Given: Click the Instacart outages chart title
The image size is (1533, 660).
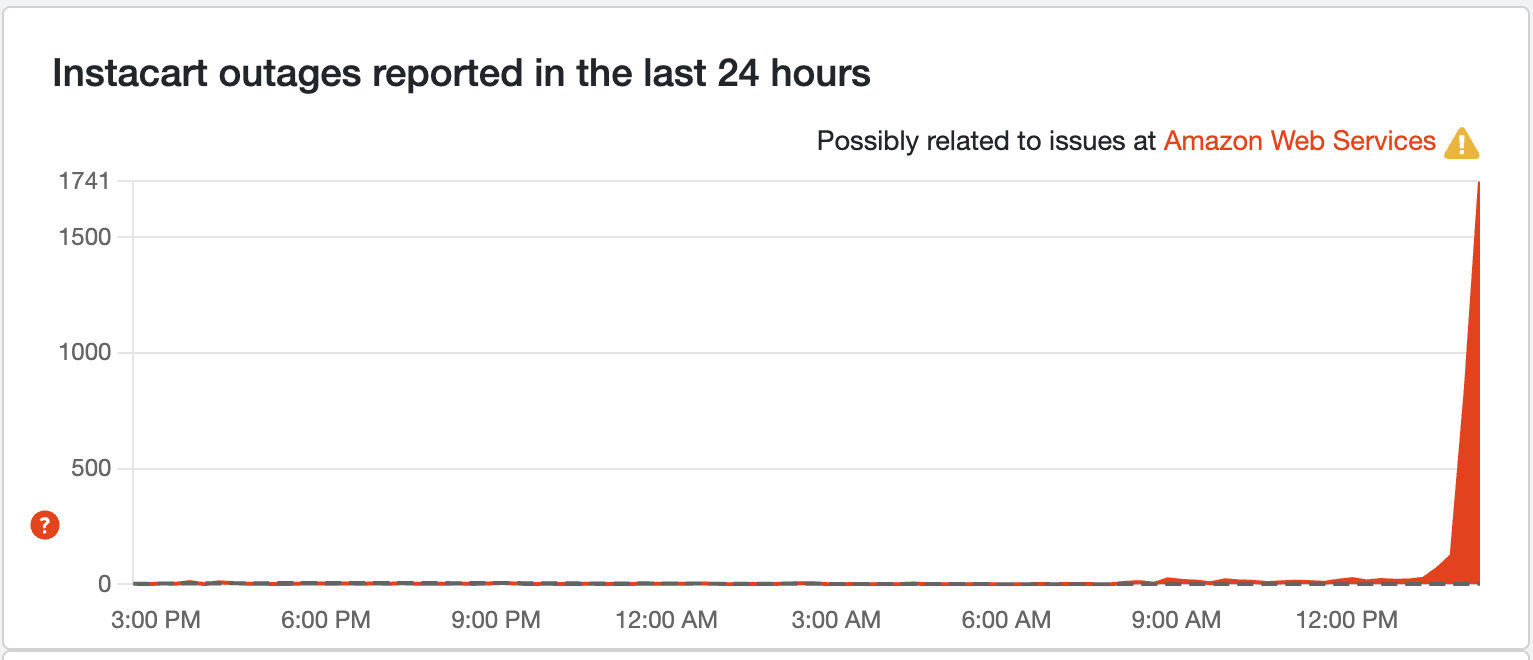Looking at the screenshot, I should pyautogui.click(x=461, y=74).
